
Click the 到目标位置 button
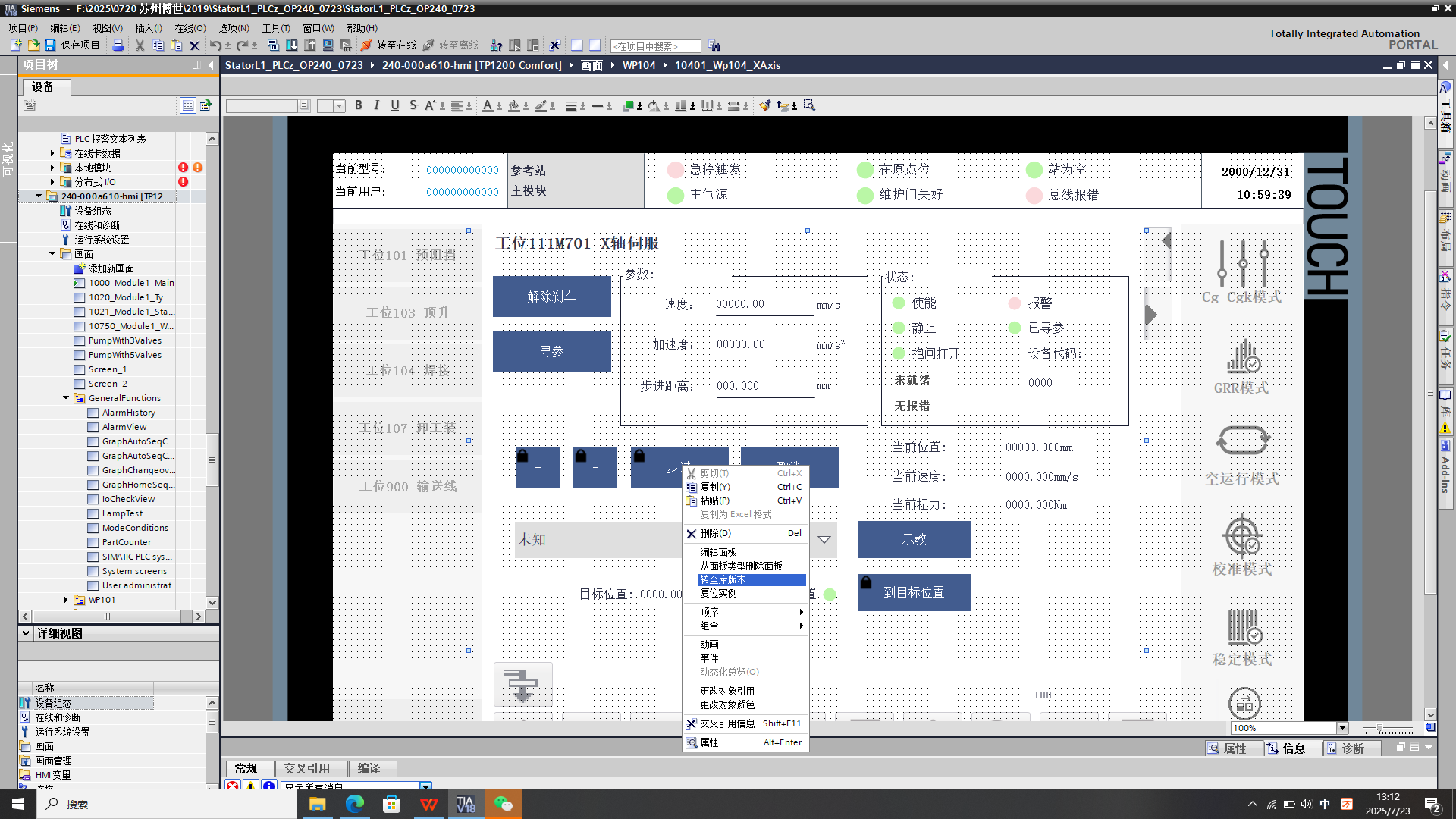(x=915, y=592)
